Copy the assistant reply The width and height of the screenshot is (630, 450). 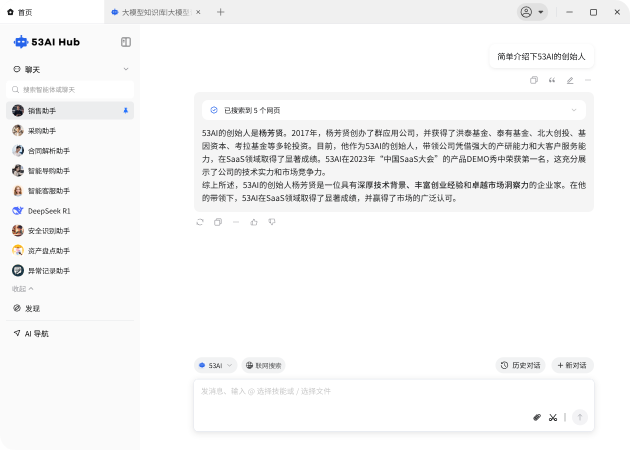tap(218, 222)
